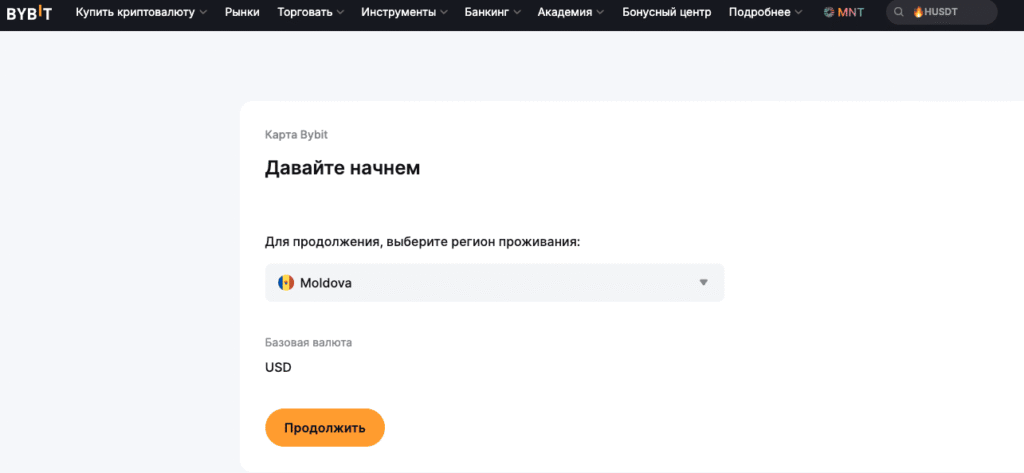1024x473 pixels.
Task: Expand the arrow next to Торговать
Action: (x=340, y=12)
